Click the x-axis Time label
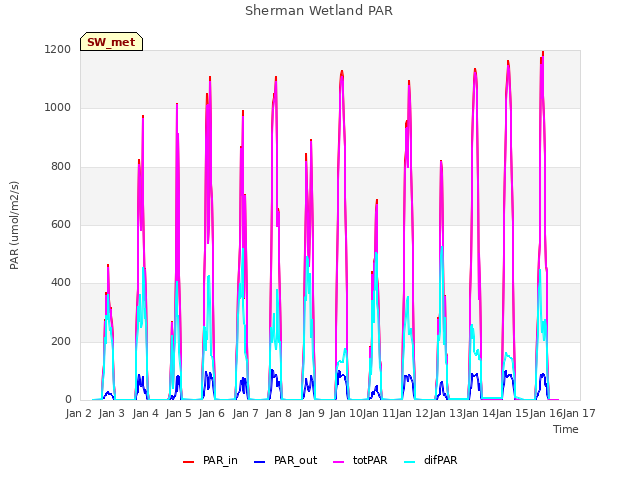The height and width of the screenshot is (480, 640). [x=566, y=429]
